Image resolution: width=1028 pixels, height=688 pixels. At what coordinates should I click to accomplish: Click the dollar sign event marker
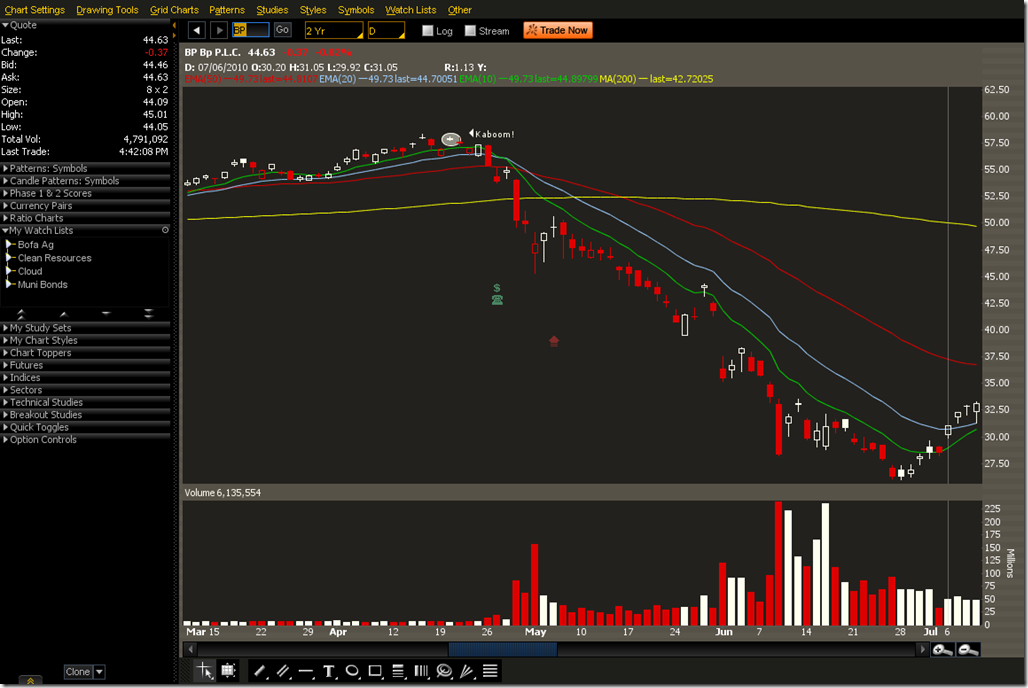coord(497,288)
